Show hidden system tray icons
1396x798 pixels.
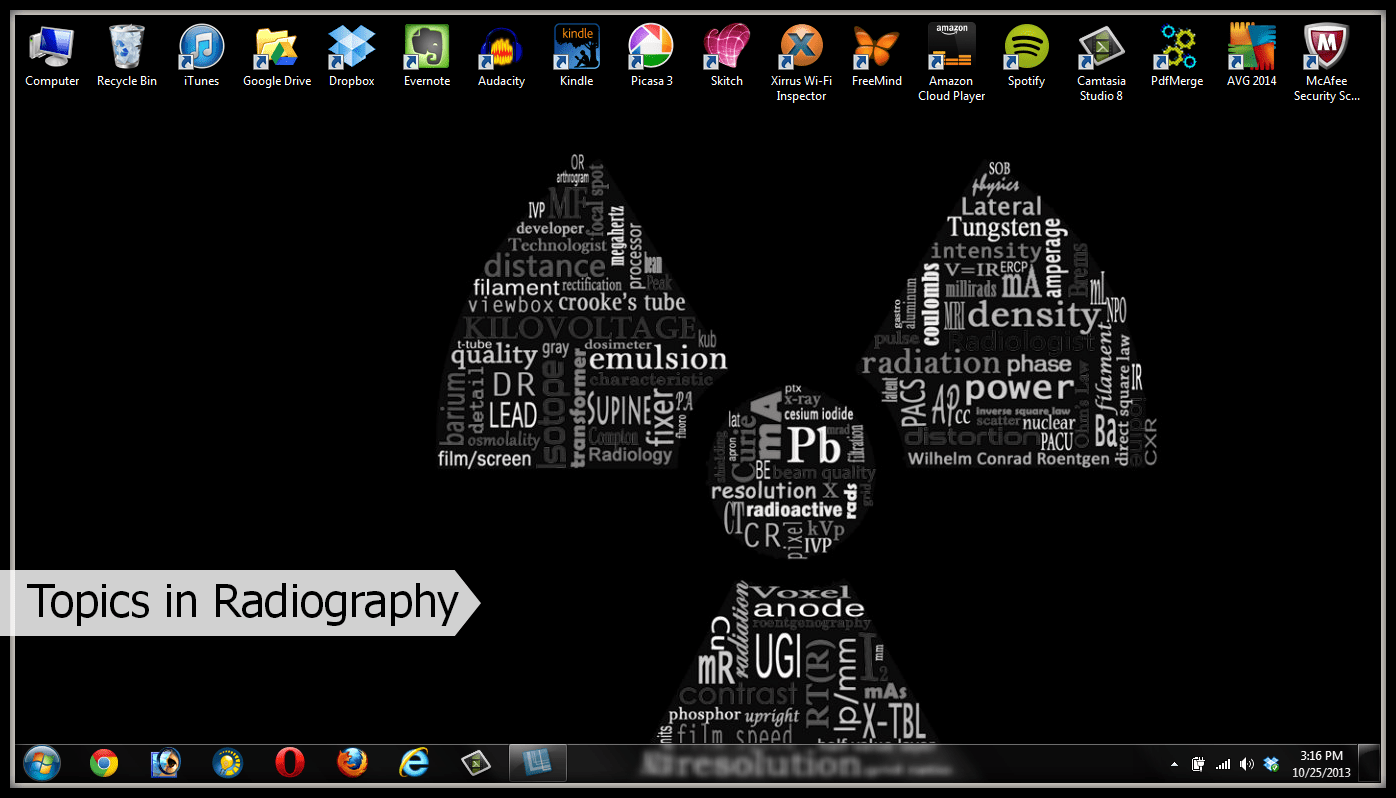(1175, 764)
